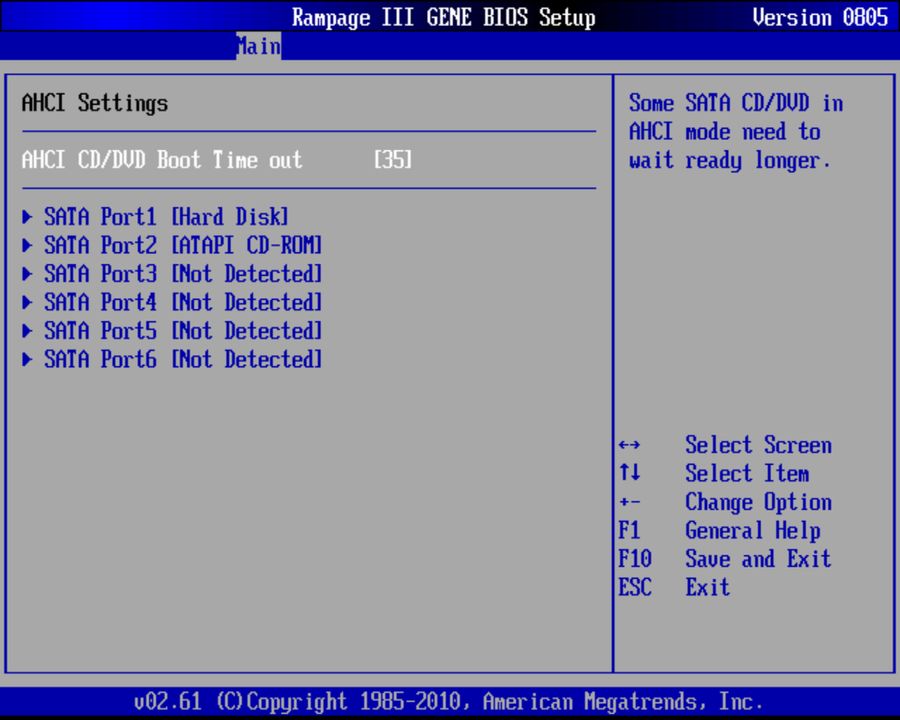The height and width of the screenshot is (720, 900).
Task: Open SATA Port3 [Not Detected] entry
Action: tap(183, 274)
